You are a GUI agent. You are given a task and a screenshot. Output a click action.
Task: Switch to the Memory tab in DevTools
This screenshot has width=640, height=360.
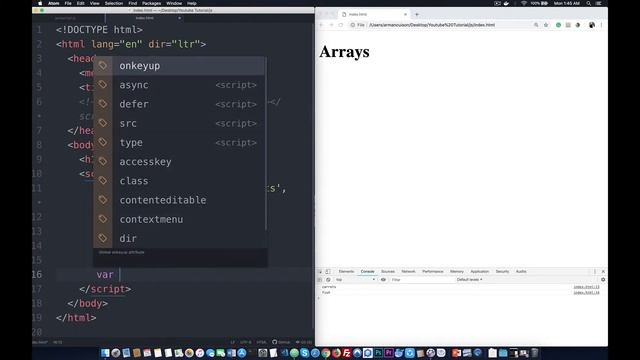coord(457,271)
